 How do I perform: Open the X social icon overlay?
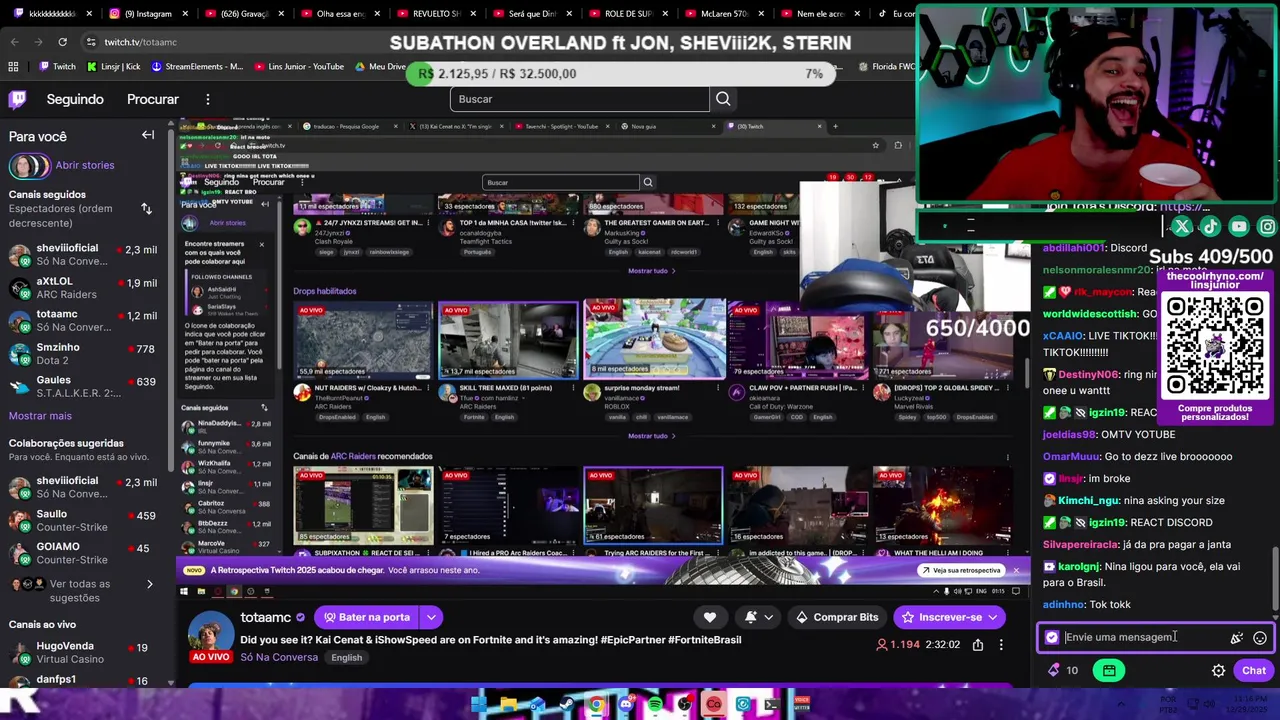(1182, 227)
